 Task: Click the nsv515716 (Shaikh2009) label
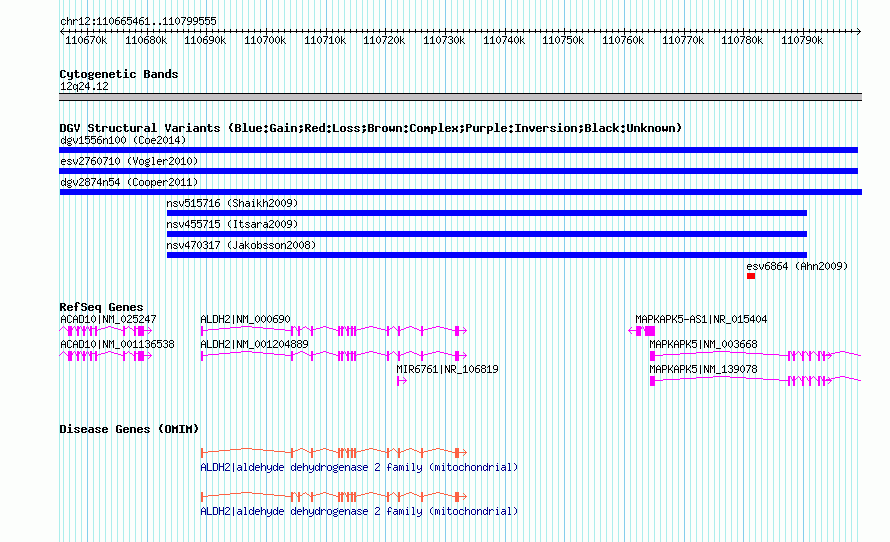point(232,203)
